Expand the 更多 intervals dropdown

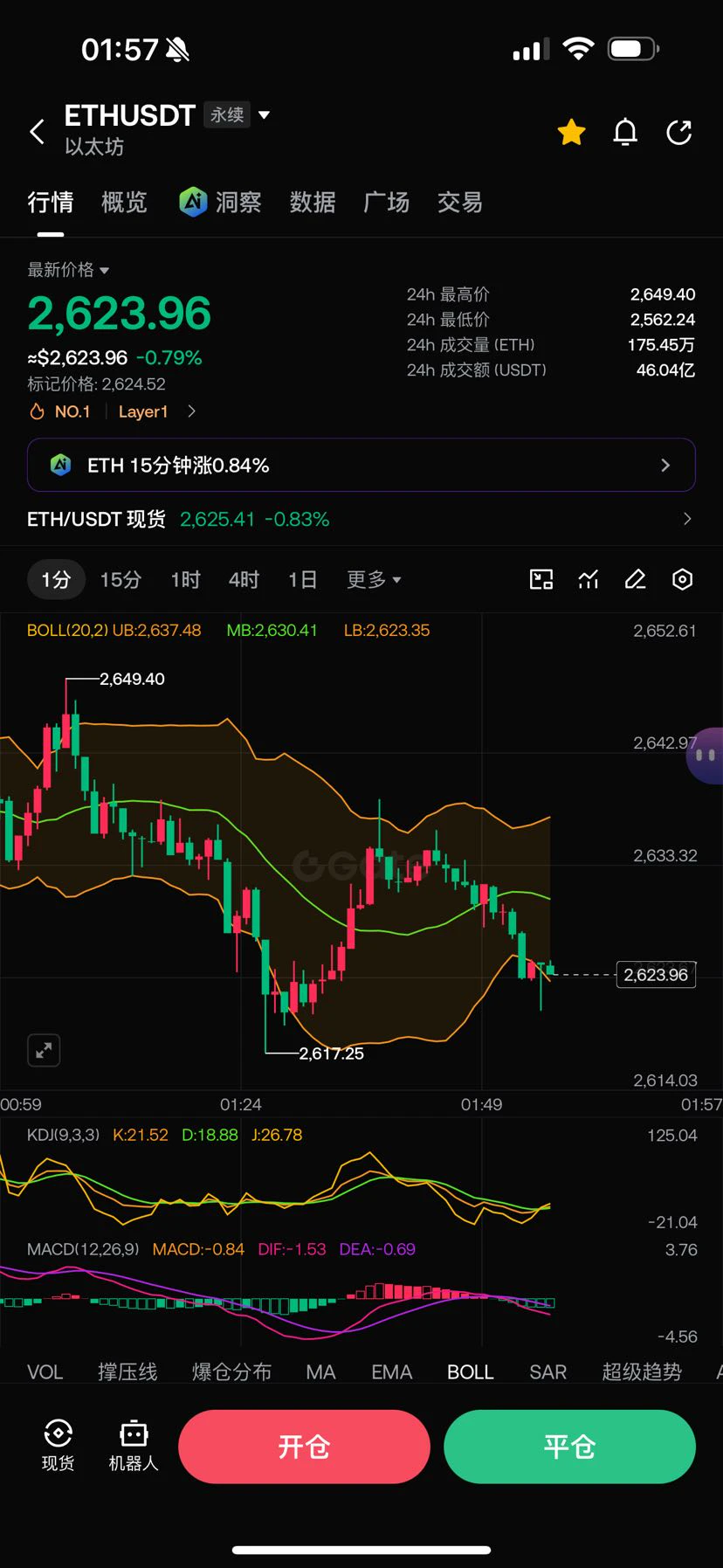pyautogui.click(x=374, y=579)
